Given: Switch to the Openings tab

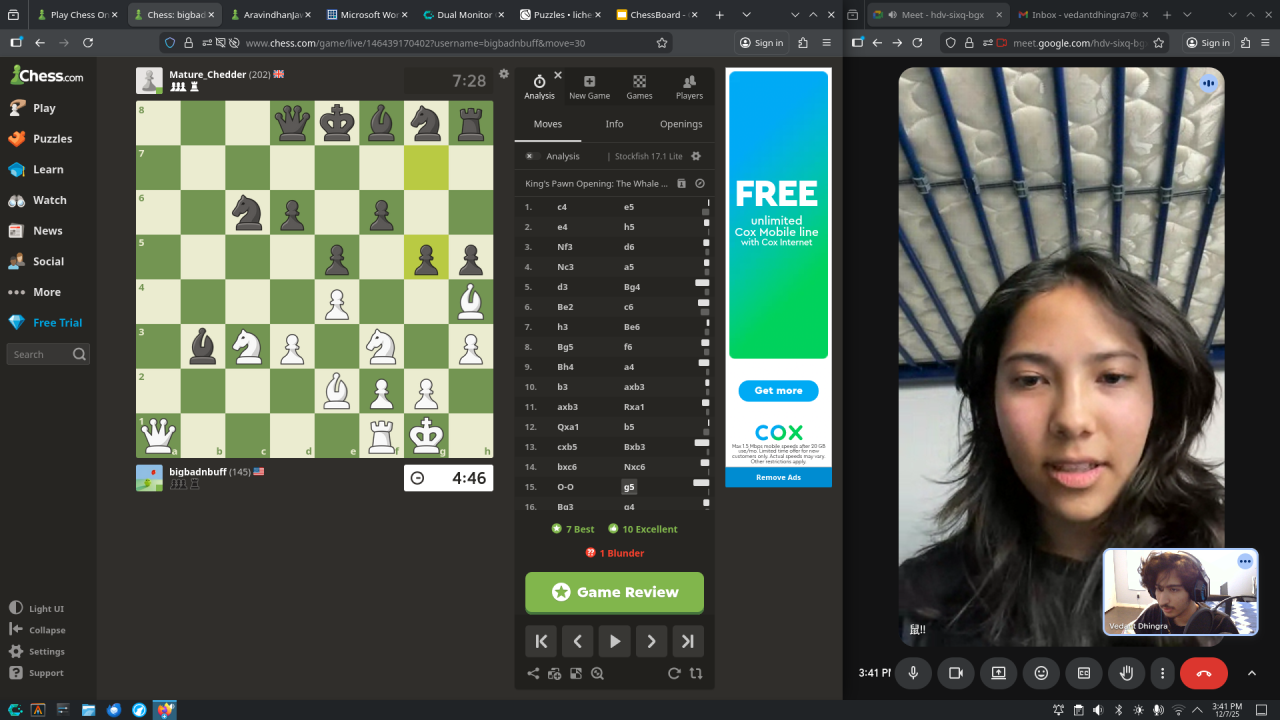Looking at the screenshot, I should pos(681,124).
